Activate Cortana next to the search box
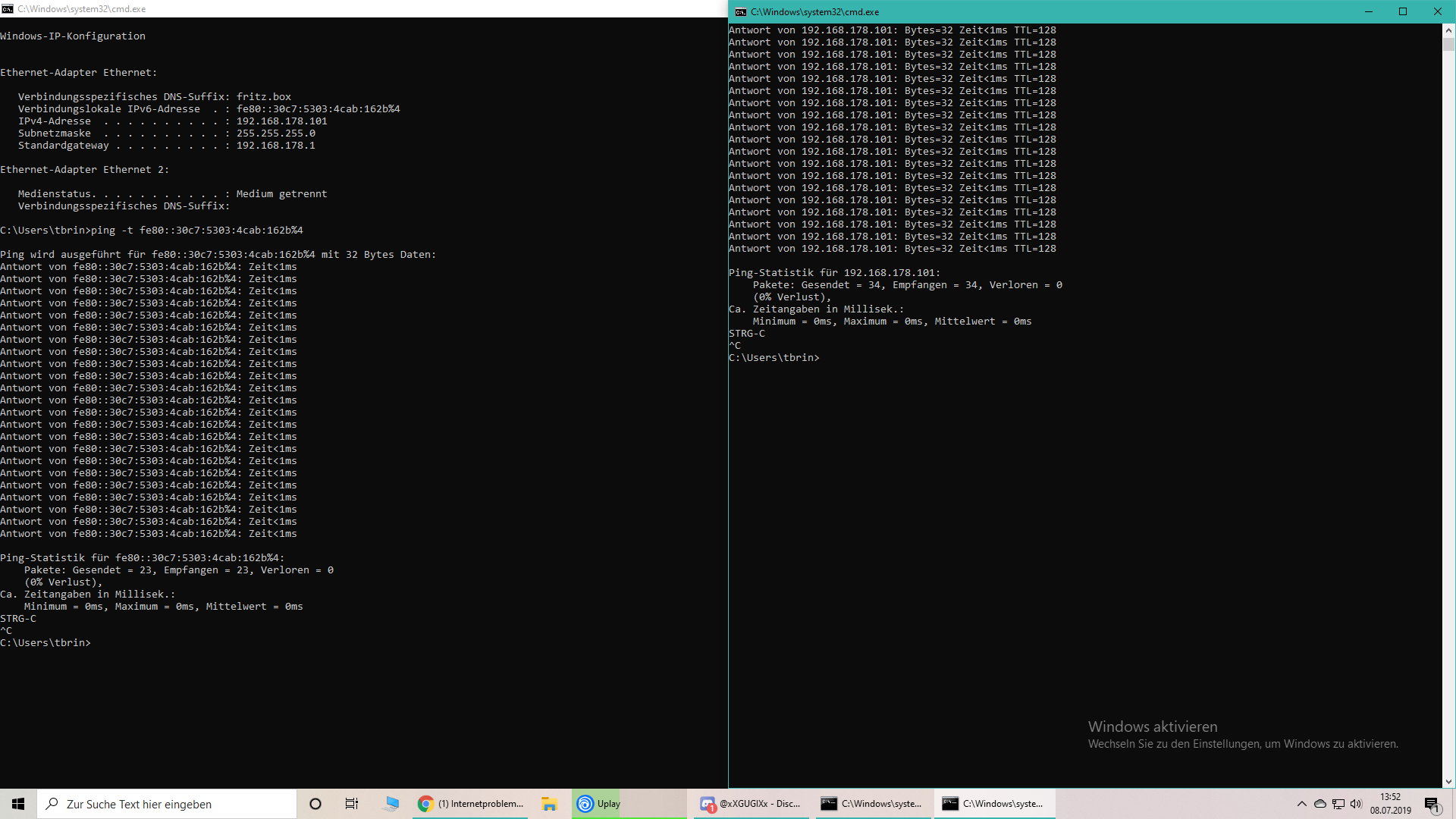Screen dimensions: 1456x819 point(315,803)
